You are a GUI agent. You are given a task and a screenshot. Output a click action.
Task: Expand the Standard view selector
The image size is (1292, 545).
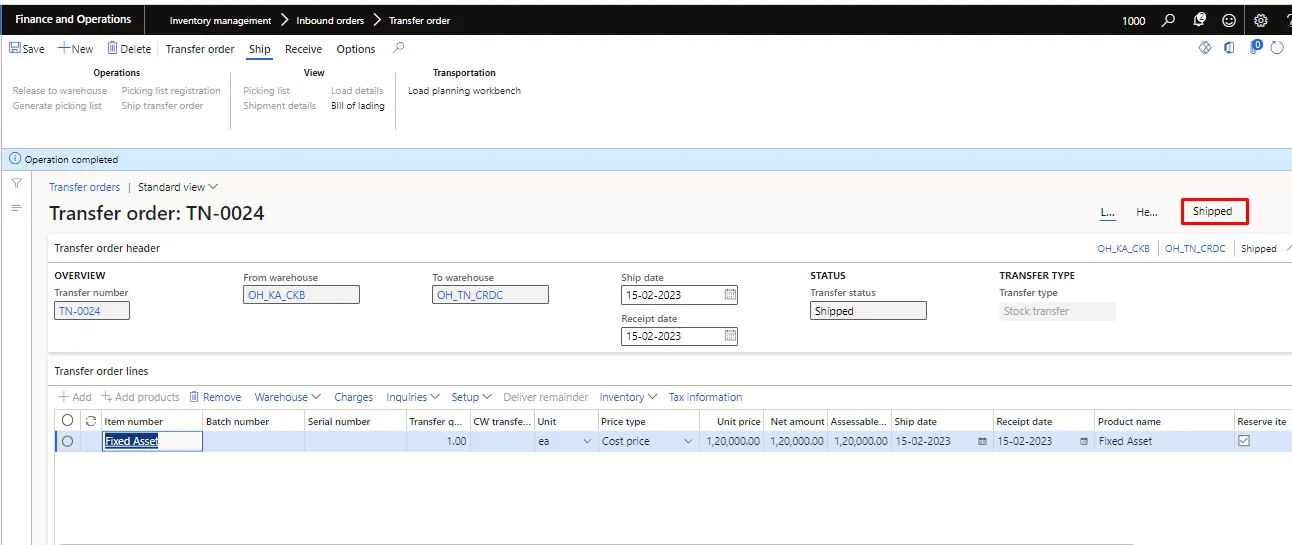178,187
